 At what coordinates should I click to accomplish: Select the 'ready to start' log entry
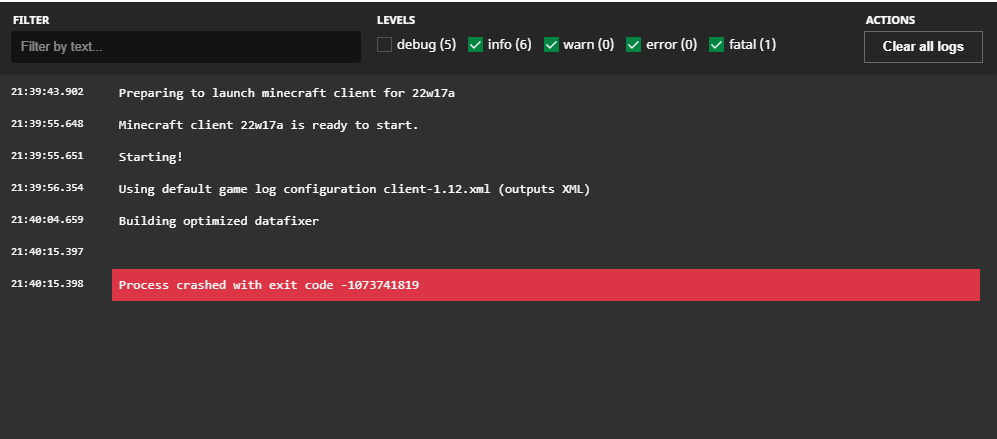click(268, 125)
